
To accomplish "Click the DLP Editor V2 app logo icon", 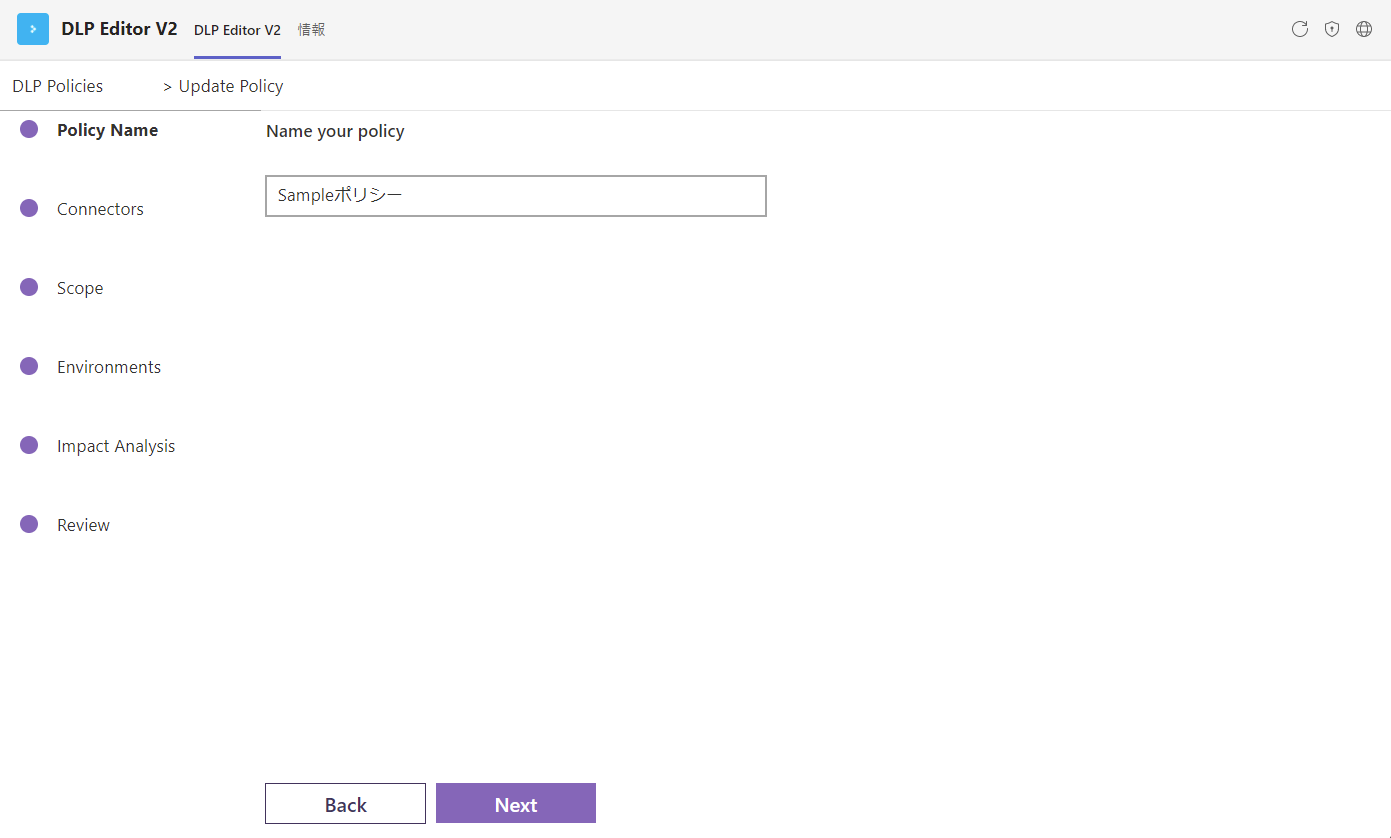I will (33, 29).
